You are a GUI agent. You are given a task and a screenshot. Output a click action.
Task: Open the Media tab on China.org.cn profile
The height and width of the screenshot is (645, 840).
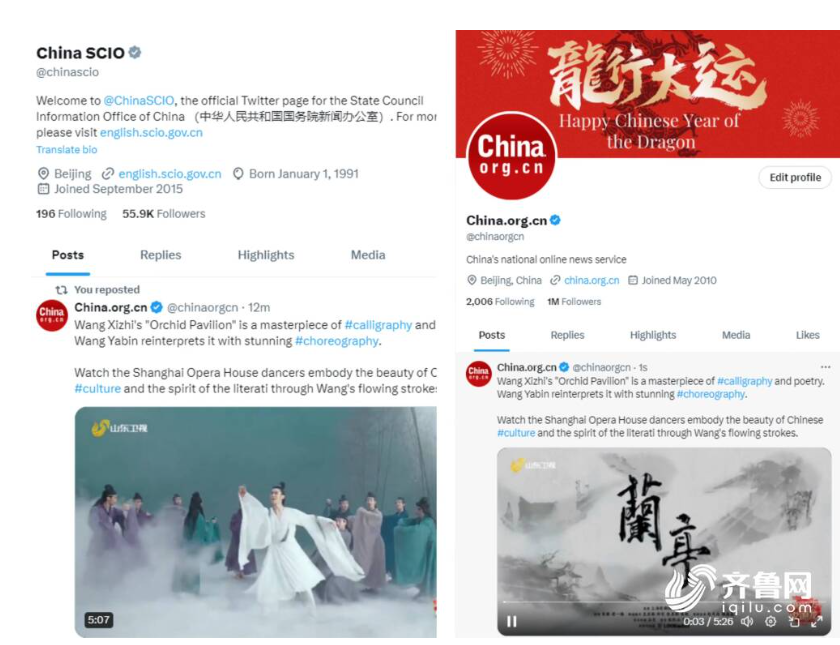click(736, 335)
